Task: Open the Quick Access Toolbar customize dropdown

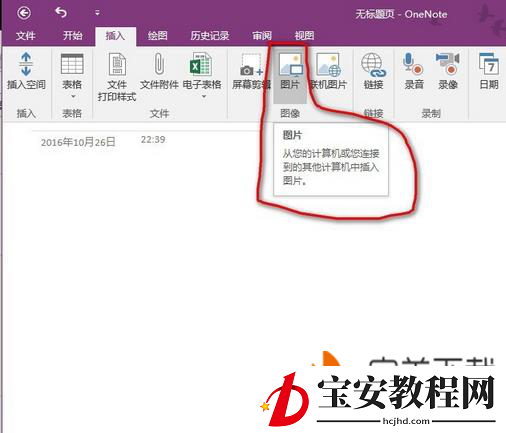Action: 97,13
